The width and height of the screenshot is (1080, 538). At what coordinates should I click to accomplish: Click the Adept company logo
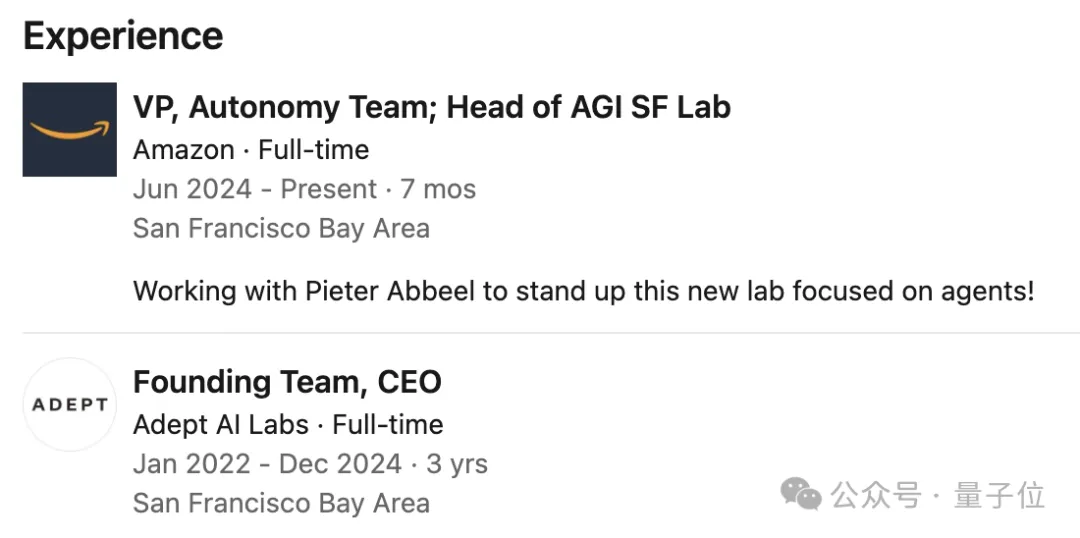[x=70, y=405]
